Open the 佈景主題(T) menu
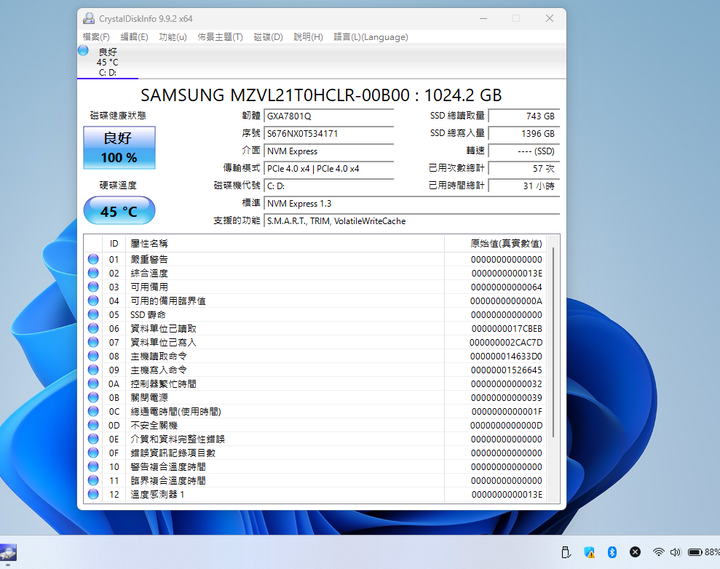The width and height of the screenshot is (720, 569). tap(220, 37)
